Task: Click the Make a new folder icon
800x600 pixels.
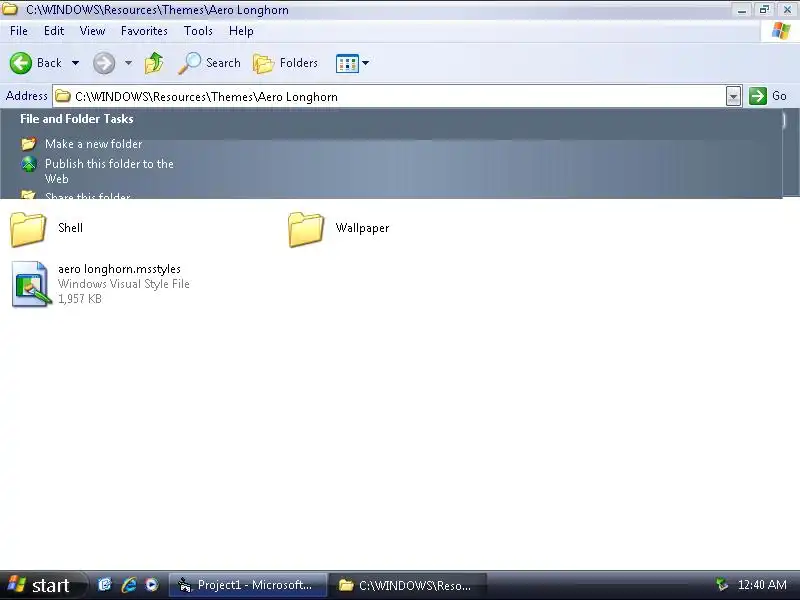Action: tap(29, 144)
